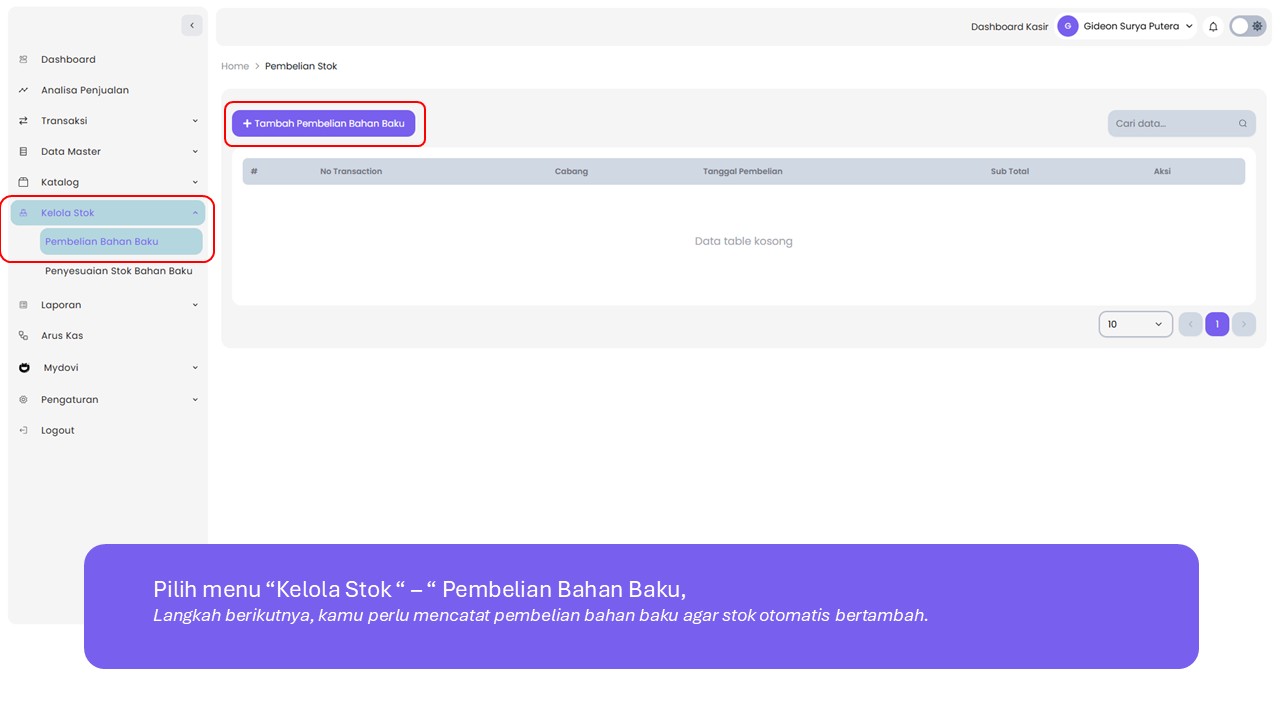Image resolution: width=1280 pixels, height=720 pixels.
Task: Expand the Mydovi submenu chevron
Action: pyautogui.click(x=195, y=368)
